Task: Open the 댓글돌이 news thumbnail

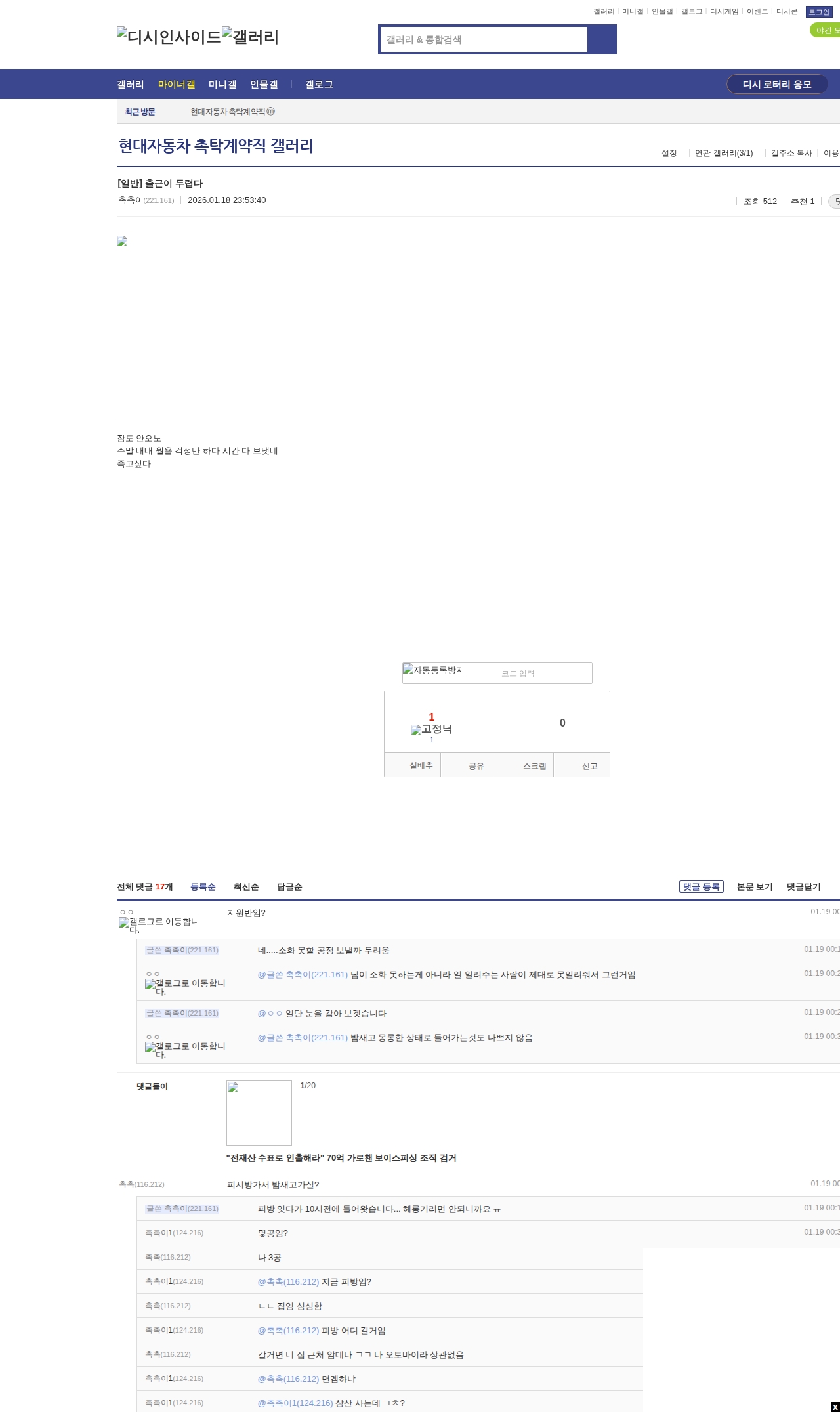Action: [x=259, y=1113]
